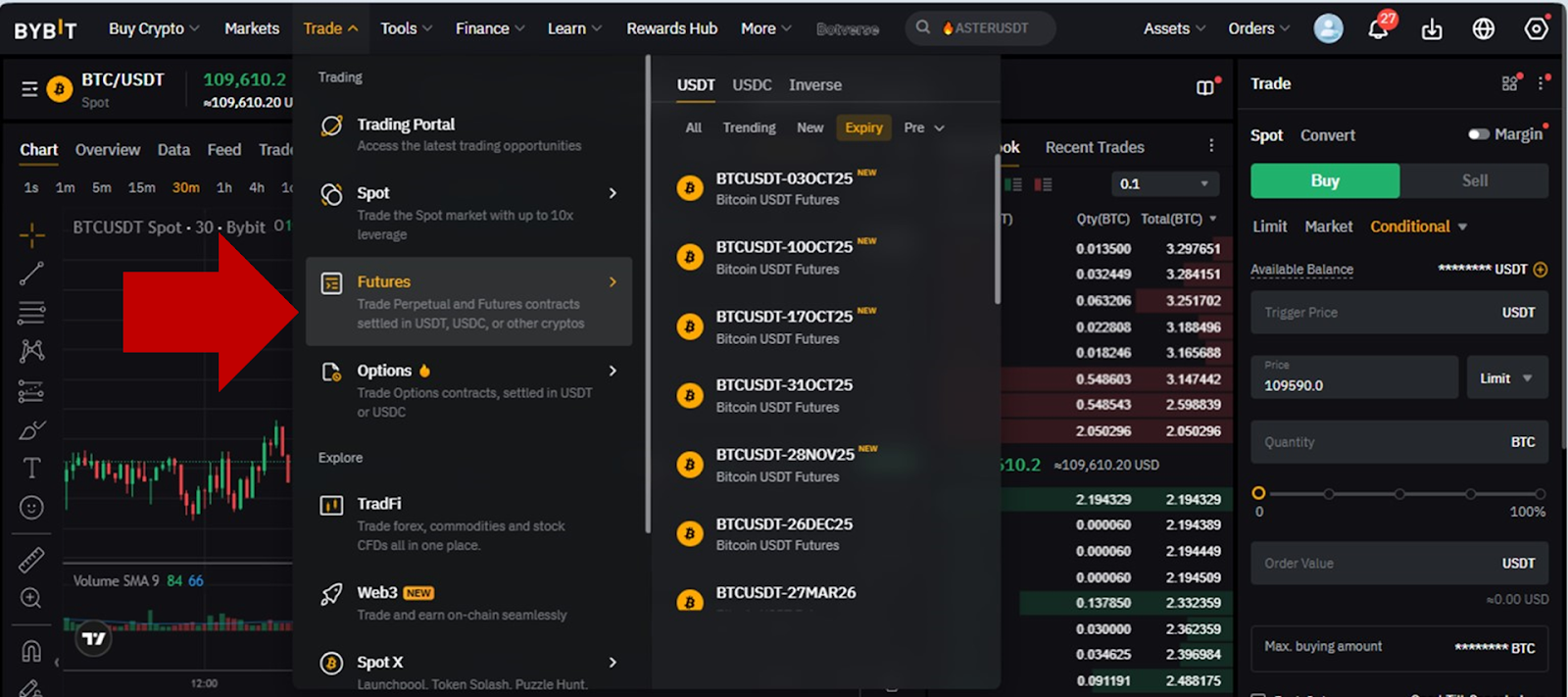Select the 15m chart interval
Viewport: 1568px width, 697px height.
[141, 187]
